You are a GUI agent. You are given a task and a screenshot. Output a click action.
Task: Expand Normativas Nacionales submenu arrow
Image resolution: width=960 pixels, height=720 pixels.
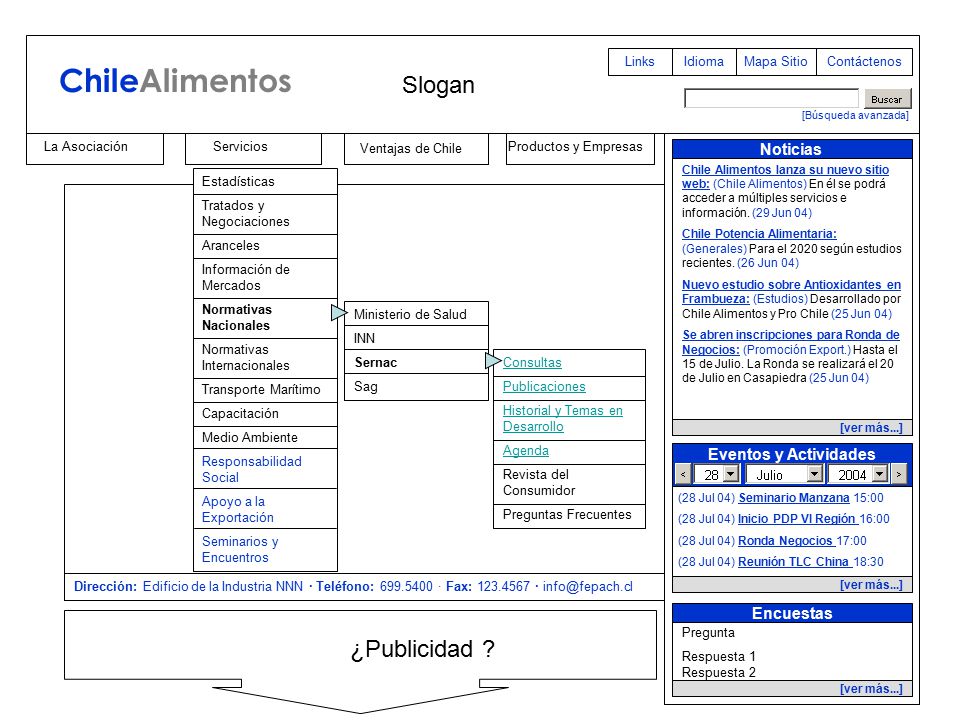(x=339, y=313)
